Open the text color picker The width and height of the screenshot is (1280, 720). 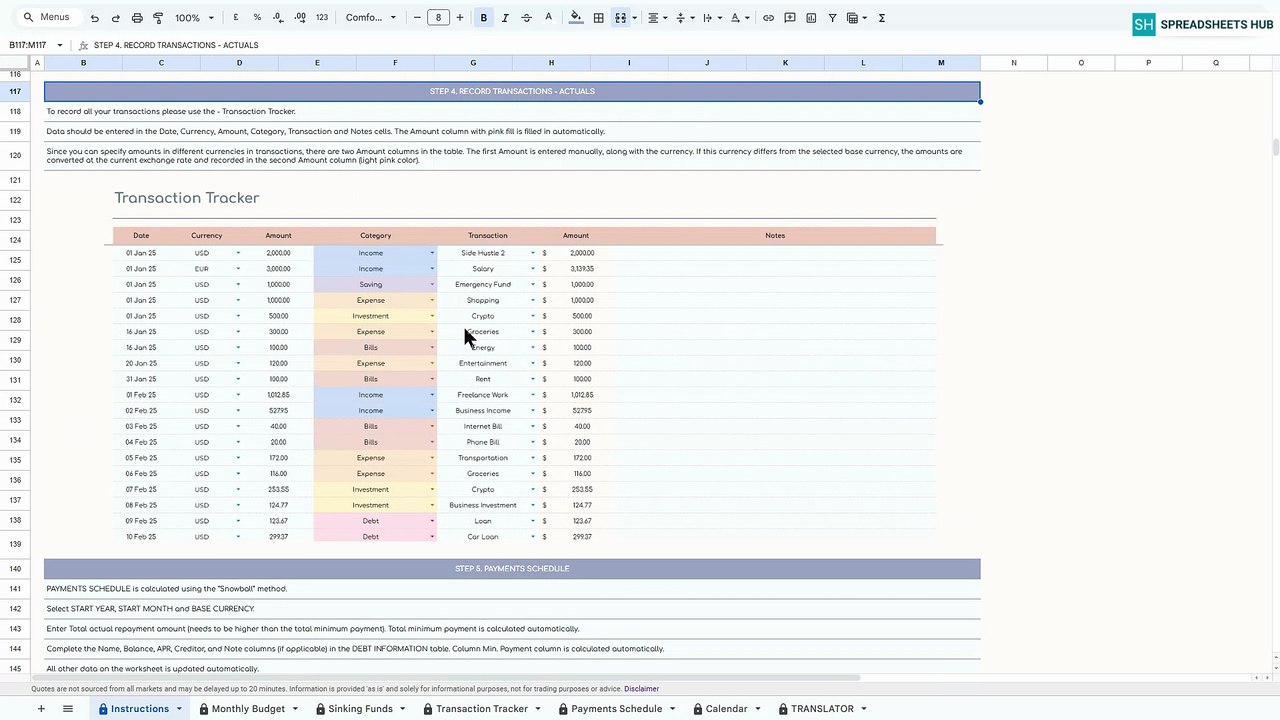548,18
